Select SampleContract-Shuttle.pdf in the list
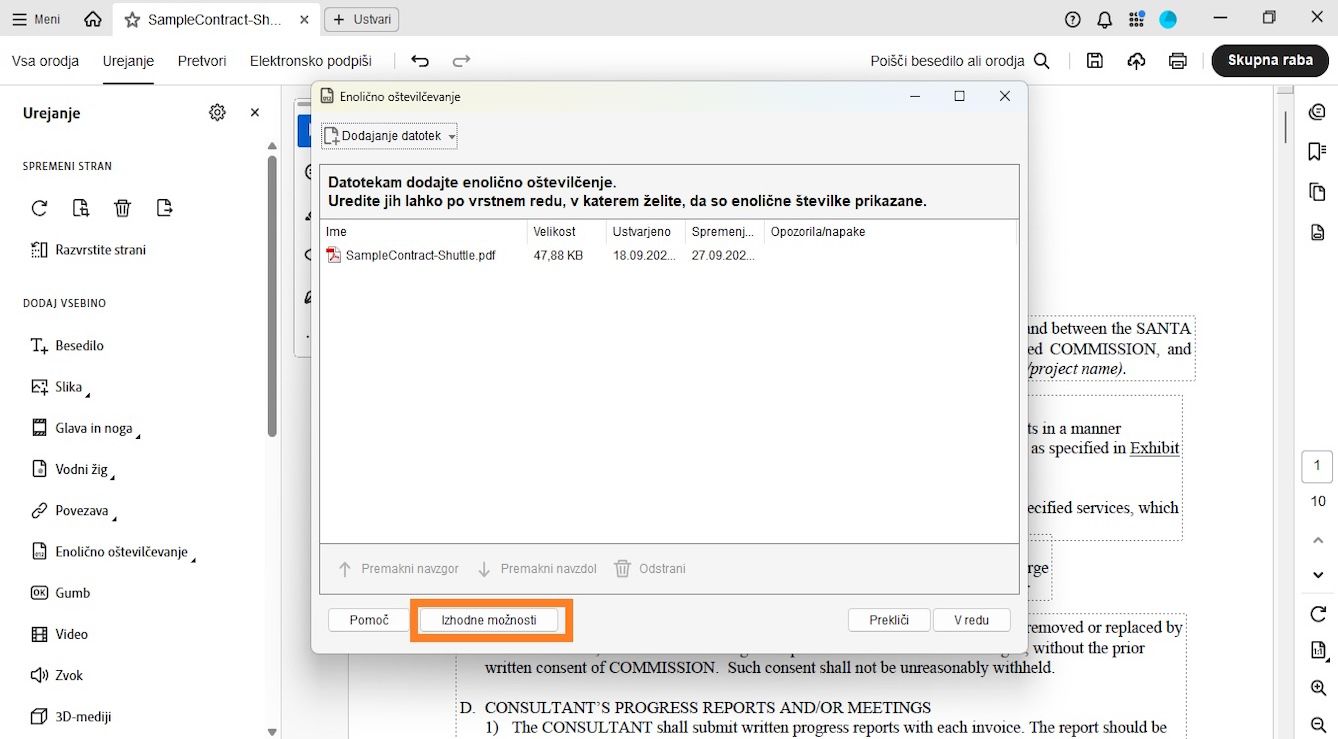 (x=411, y=256)
